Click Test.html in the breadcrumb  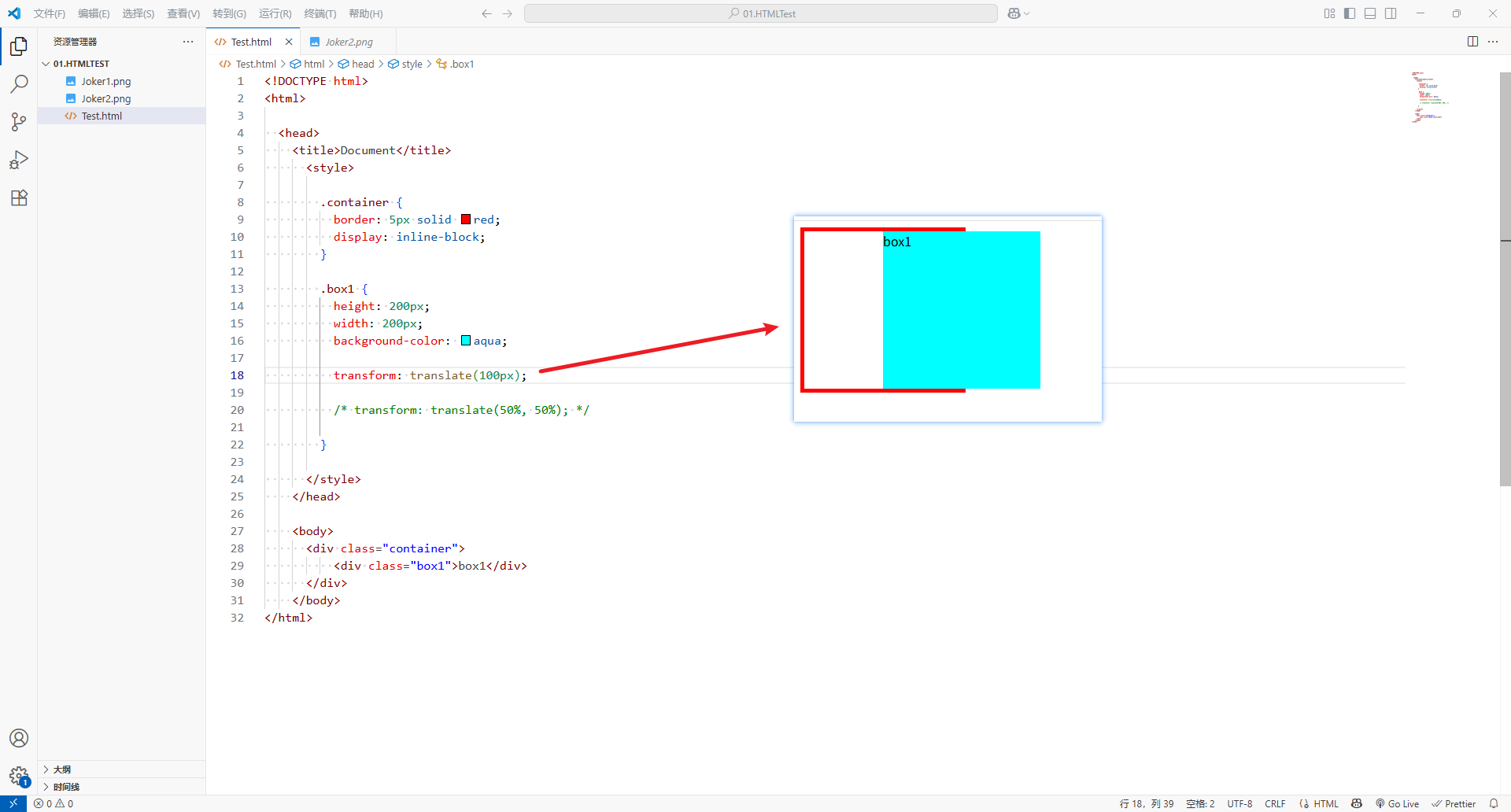(x=256, y=64)
